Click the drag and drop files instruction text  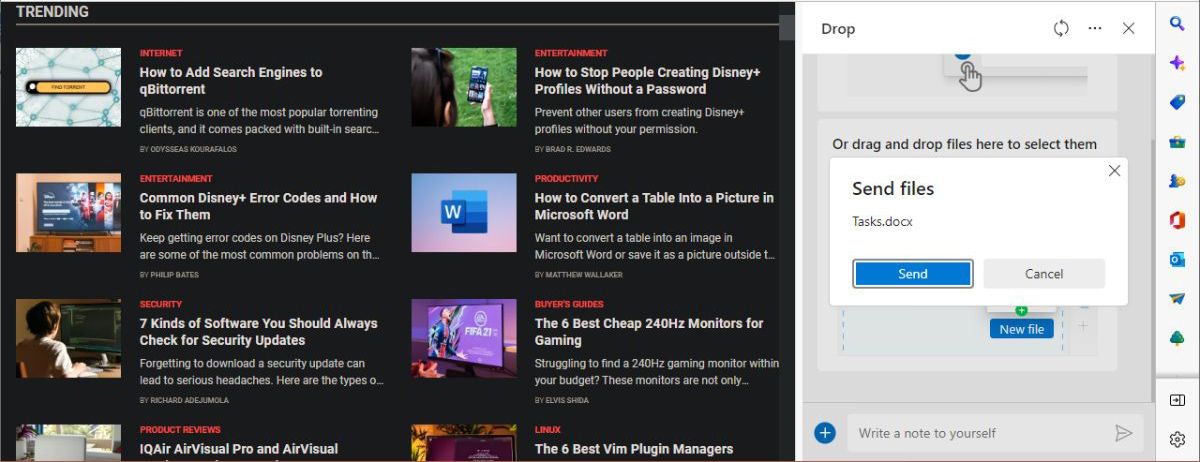click(964, 144)
